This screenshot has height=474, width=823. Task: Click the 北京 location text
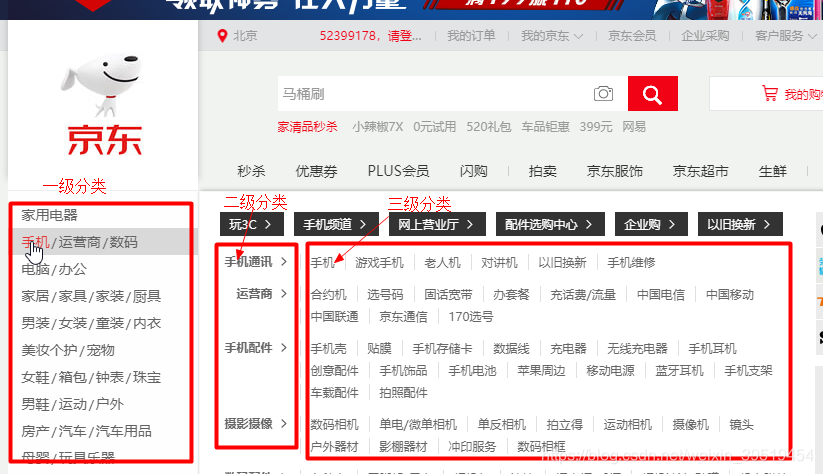[245, 36]
